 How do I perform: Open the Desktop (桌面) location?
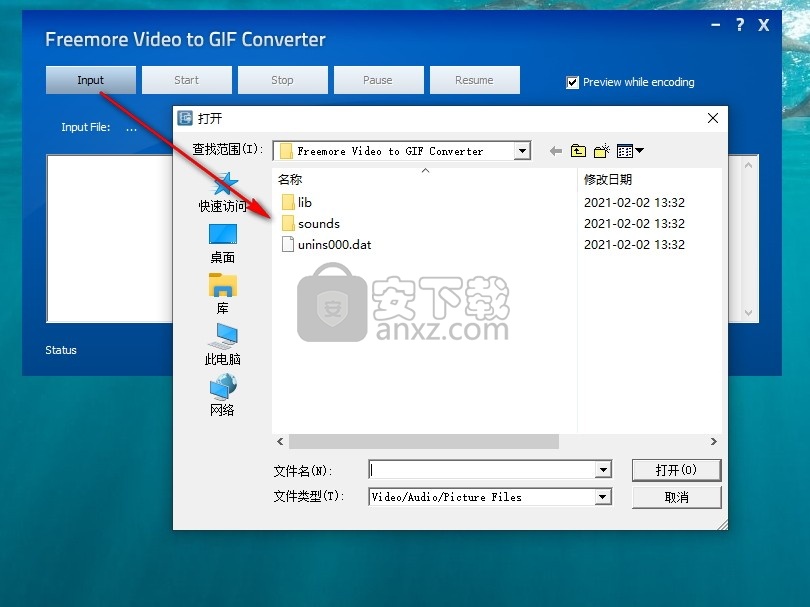point(223,244)
